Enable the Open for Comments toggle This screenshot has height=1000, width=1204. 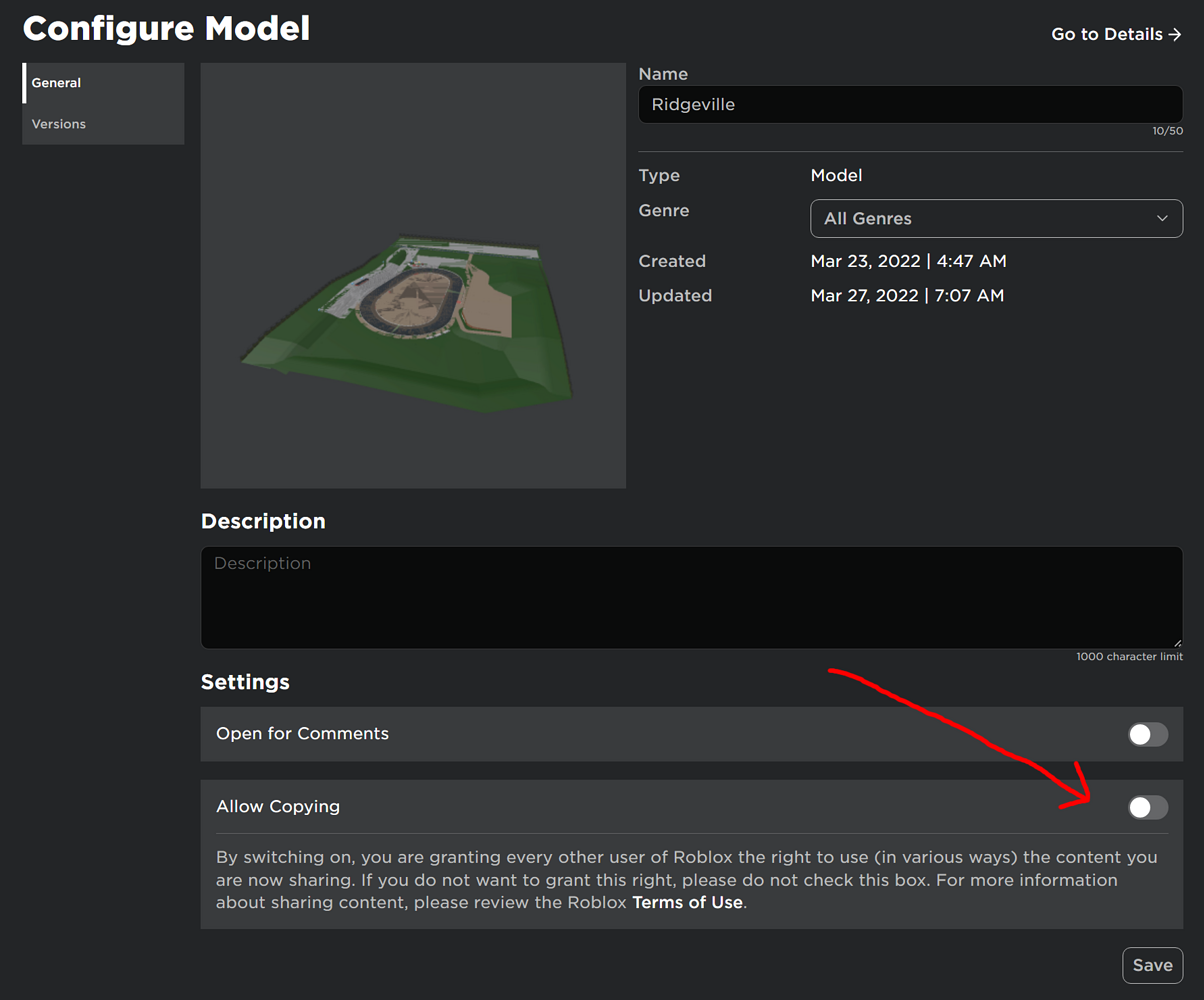(x=1147, y=733)
